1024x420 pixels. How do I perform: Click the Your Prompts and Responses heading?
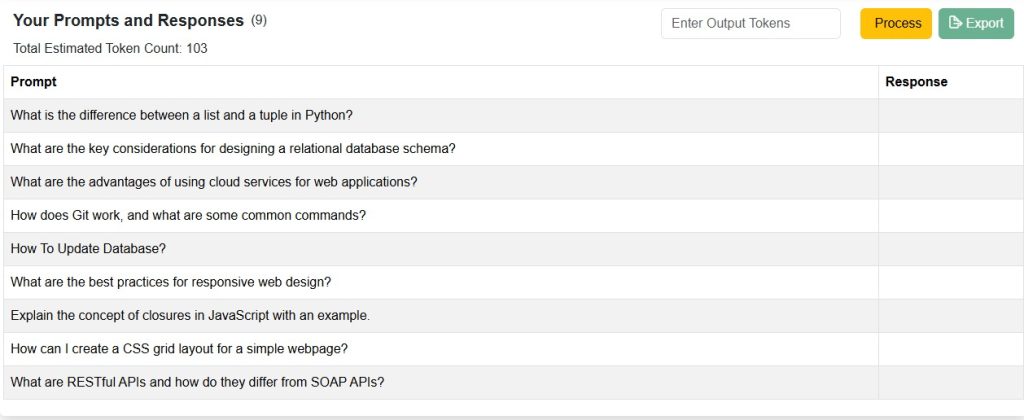tap(128, 20)
